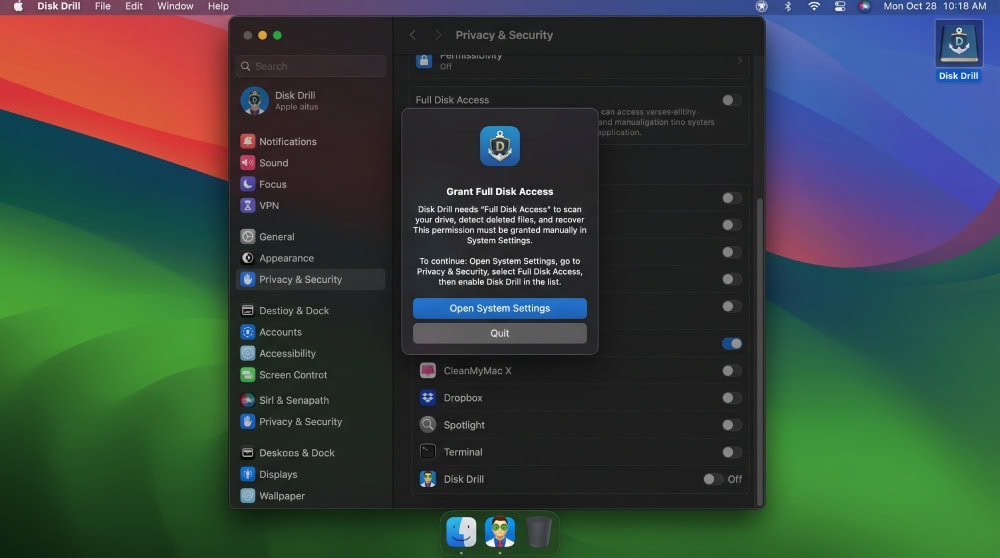1000x558 pixels.
Task: Click the Quit button in dialog
Action: [x=499, y=333]
